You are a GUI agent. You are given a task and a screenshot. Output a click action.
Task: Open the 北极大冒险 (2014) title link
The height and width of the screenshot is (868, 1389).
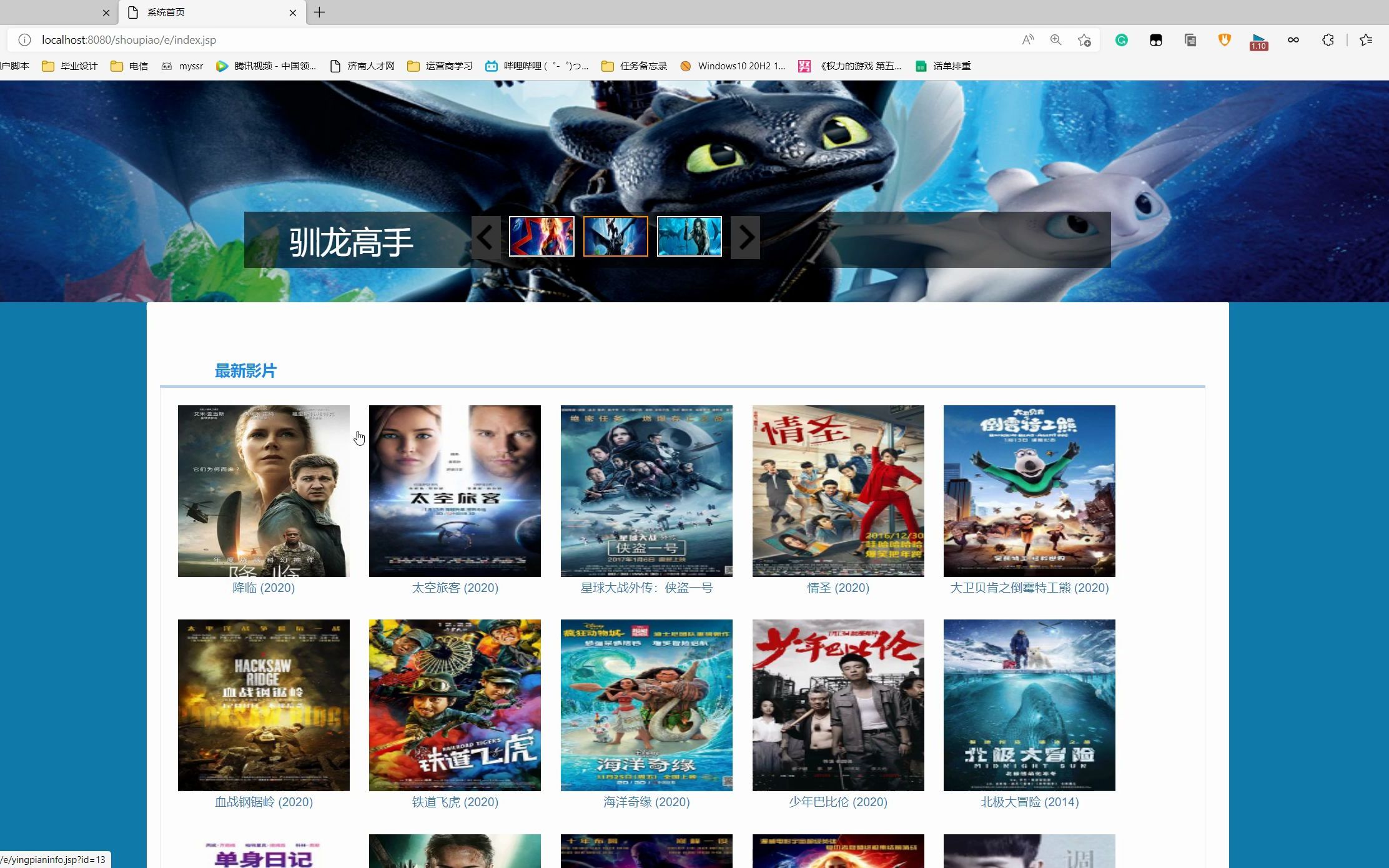1029,802
